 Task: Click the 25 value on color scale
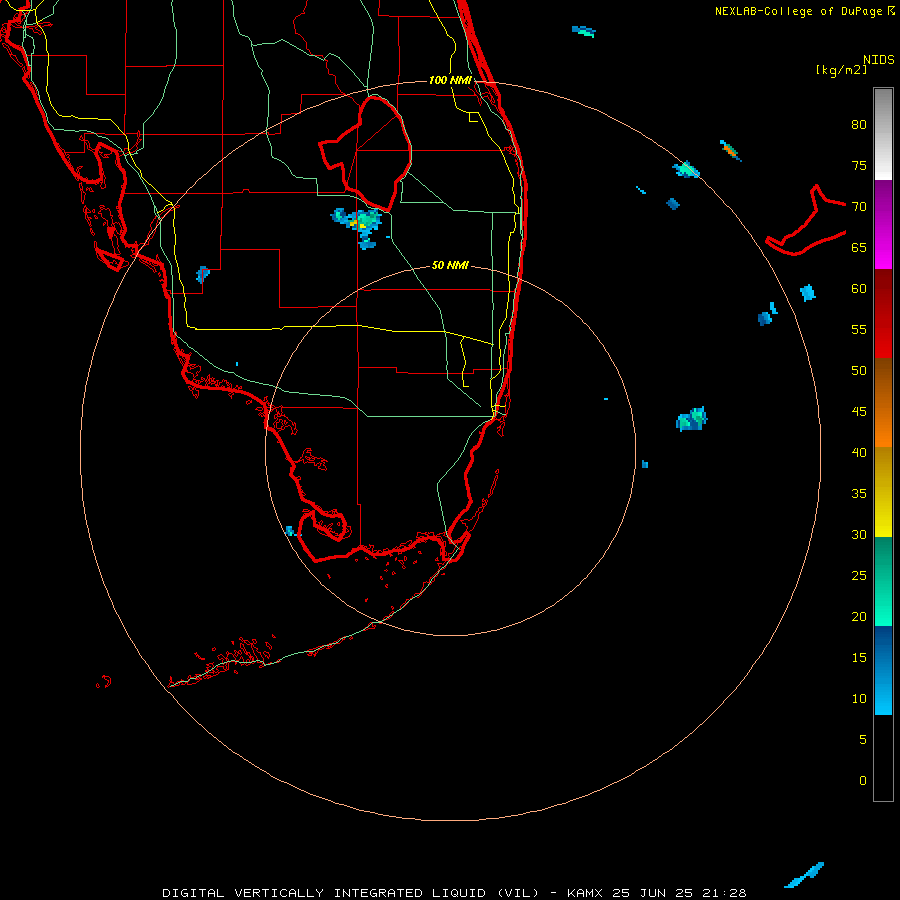point(859,576)
